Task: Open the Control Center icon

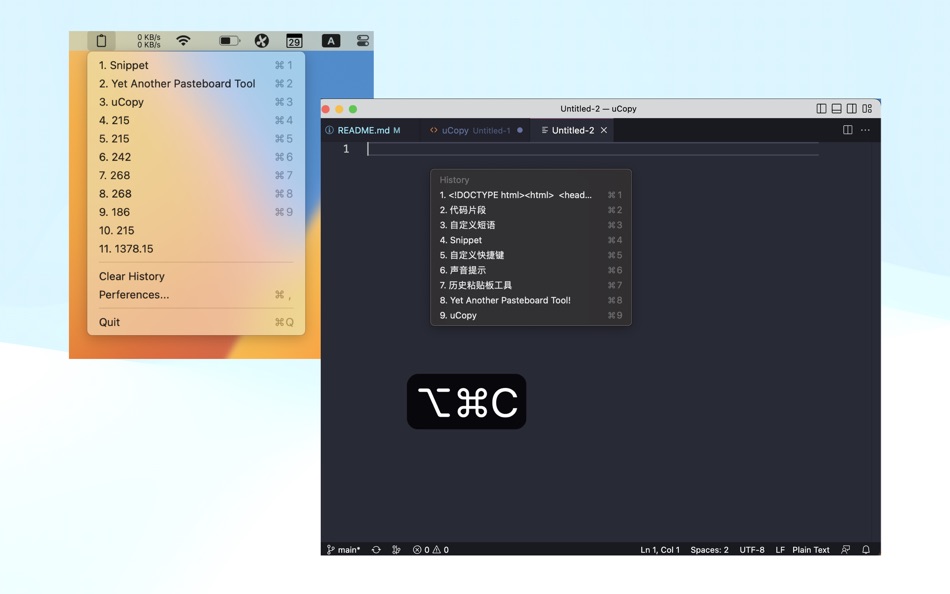Action: click(x=362, y=41)
